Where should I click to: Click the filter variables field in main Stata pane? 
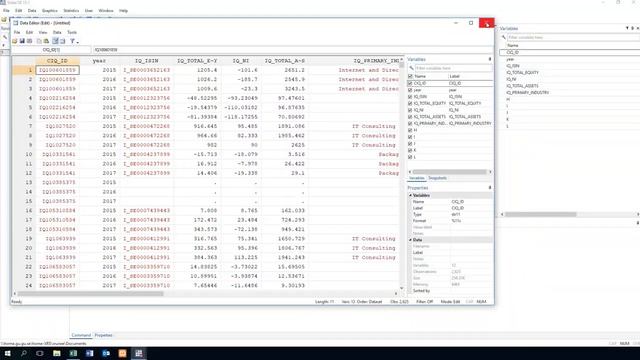[x=573, y=37]
